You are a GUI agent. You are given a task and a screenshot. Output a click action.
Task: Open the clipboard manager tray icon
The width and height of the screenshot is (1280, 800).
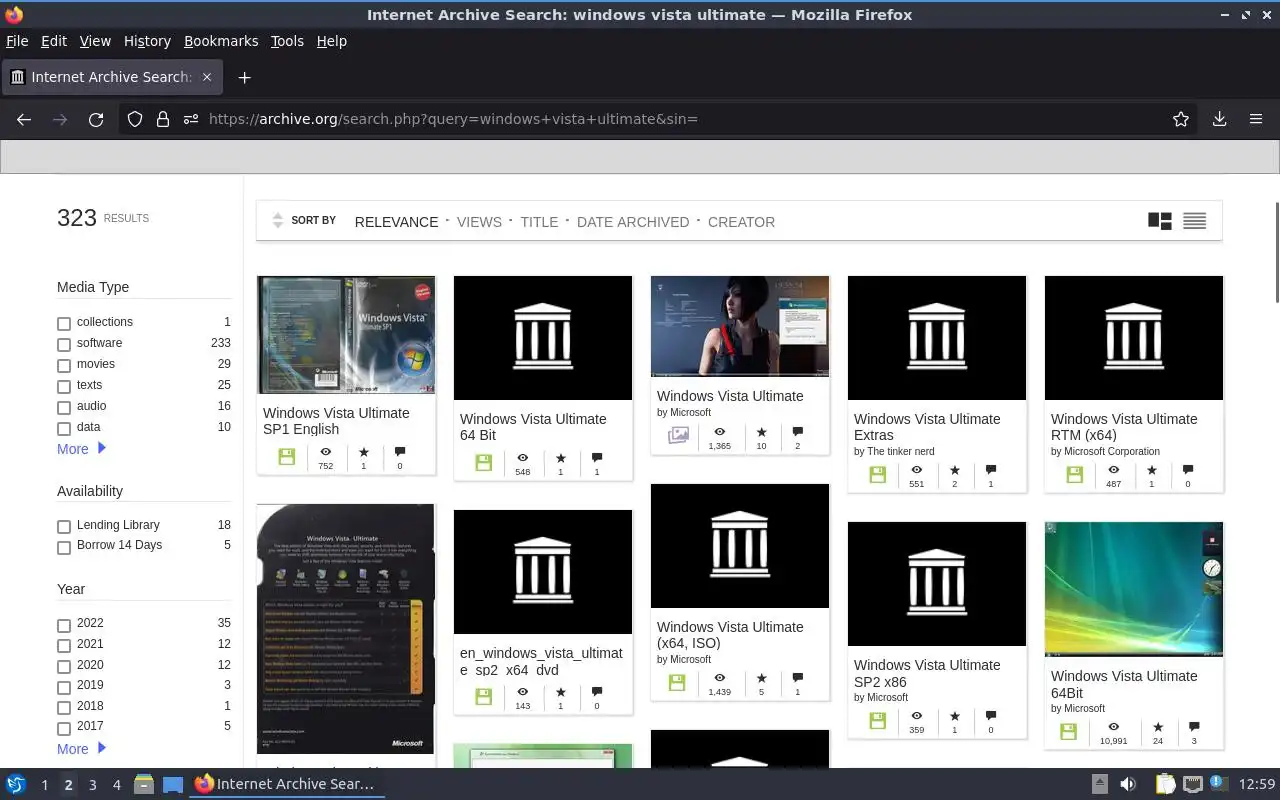[1165, 784]
